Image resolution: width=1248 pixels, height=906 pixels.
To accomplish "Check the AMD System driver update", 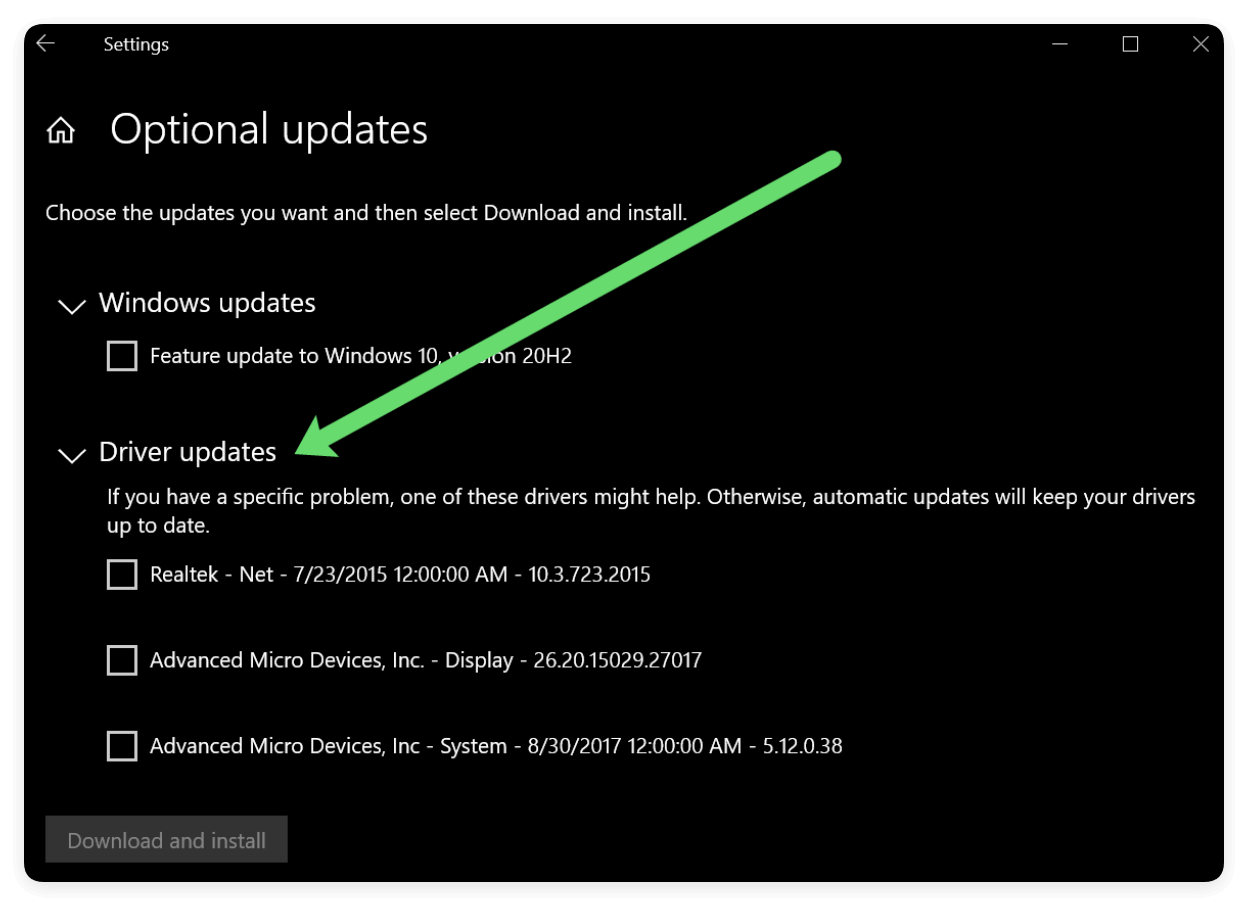I will point(121,745).
